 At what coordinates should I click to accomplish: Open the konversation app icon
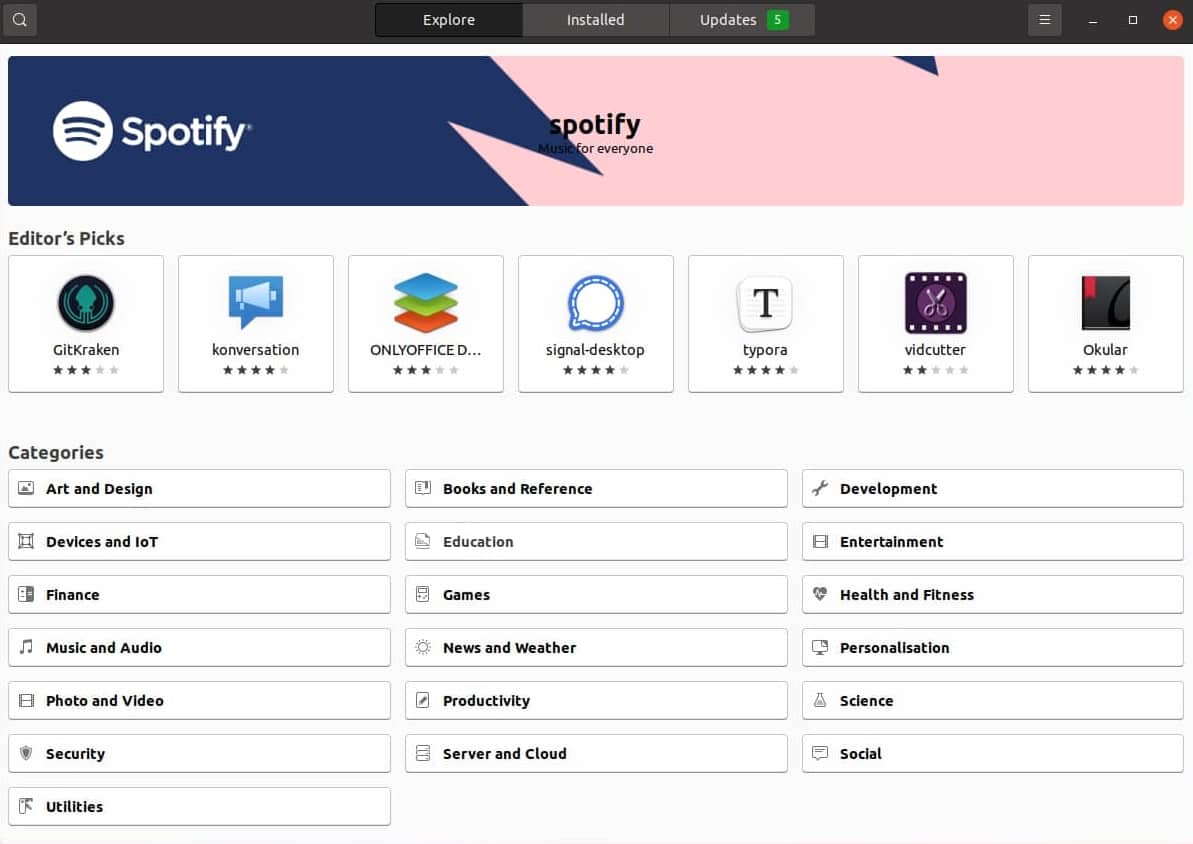tap(256, 302)
